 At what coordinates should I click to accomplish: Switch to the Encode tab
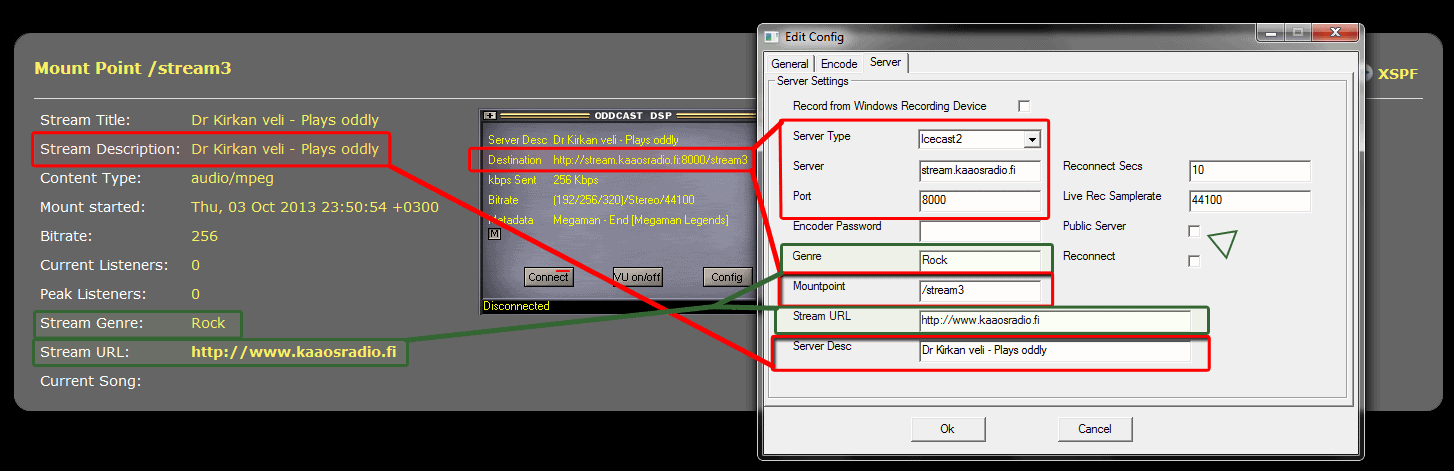(839, 64)
